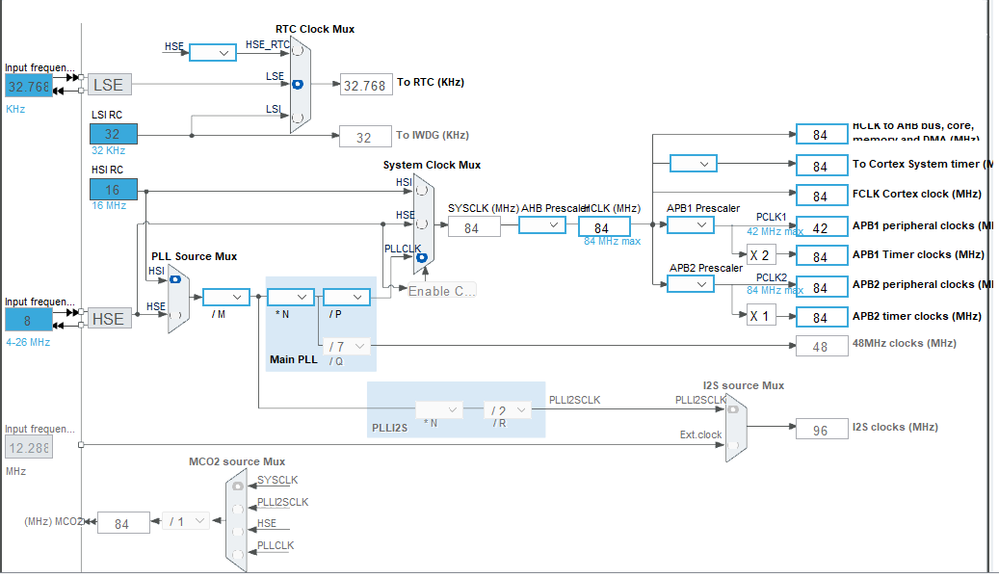Click the LSE input frequency field 32.768
Screen dimensions: 999x578
tap(29, 86)
